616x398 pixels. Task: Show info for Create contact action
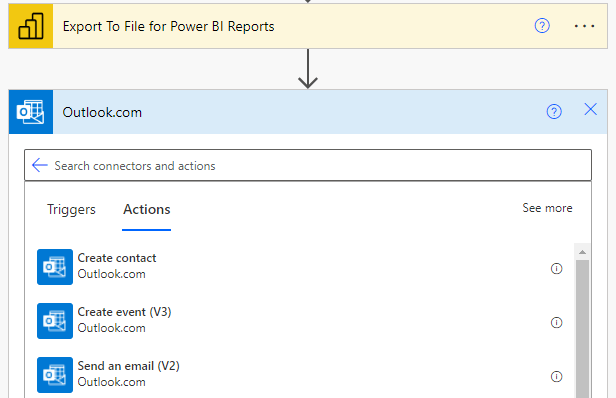pyautogui.click(x=556, y=268)
